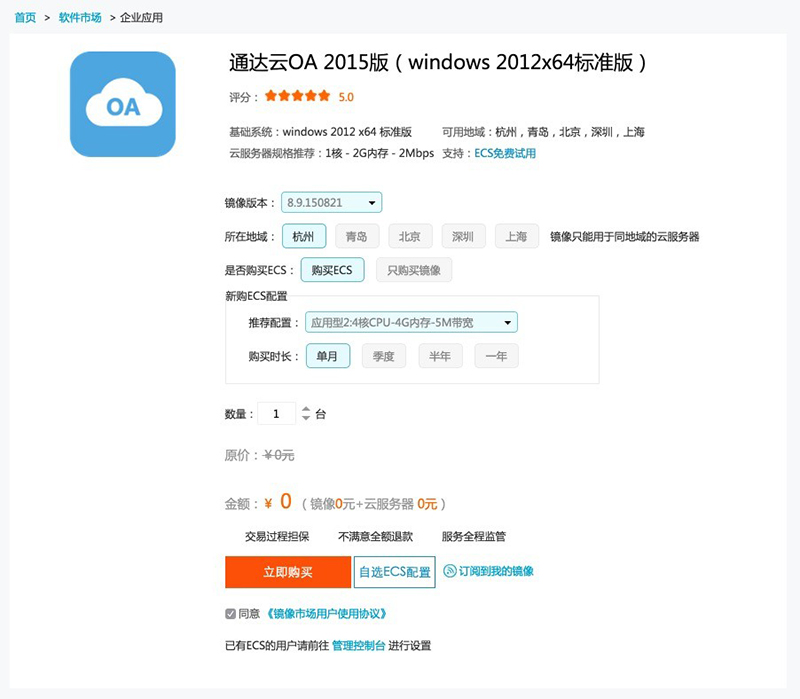Open the 推荐配置 dropdown
The image size is (800, 699).
point(411,322)
